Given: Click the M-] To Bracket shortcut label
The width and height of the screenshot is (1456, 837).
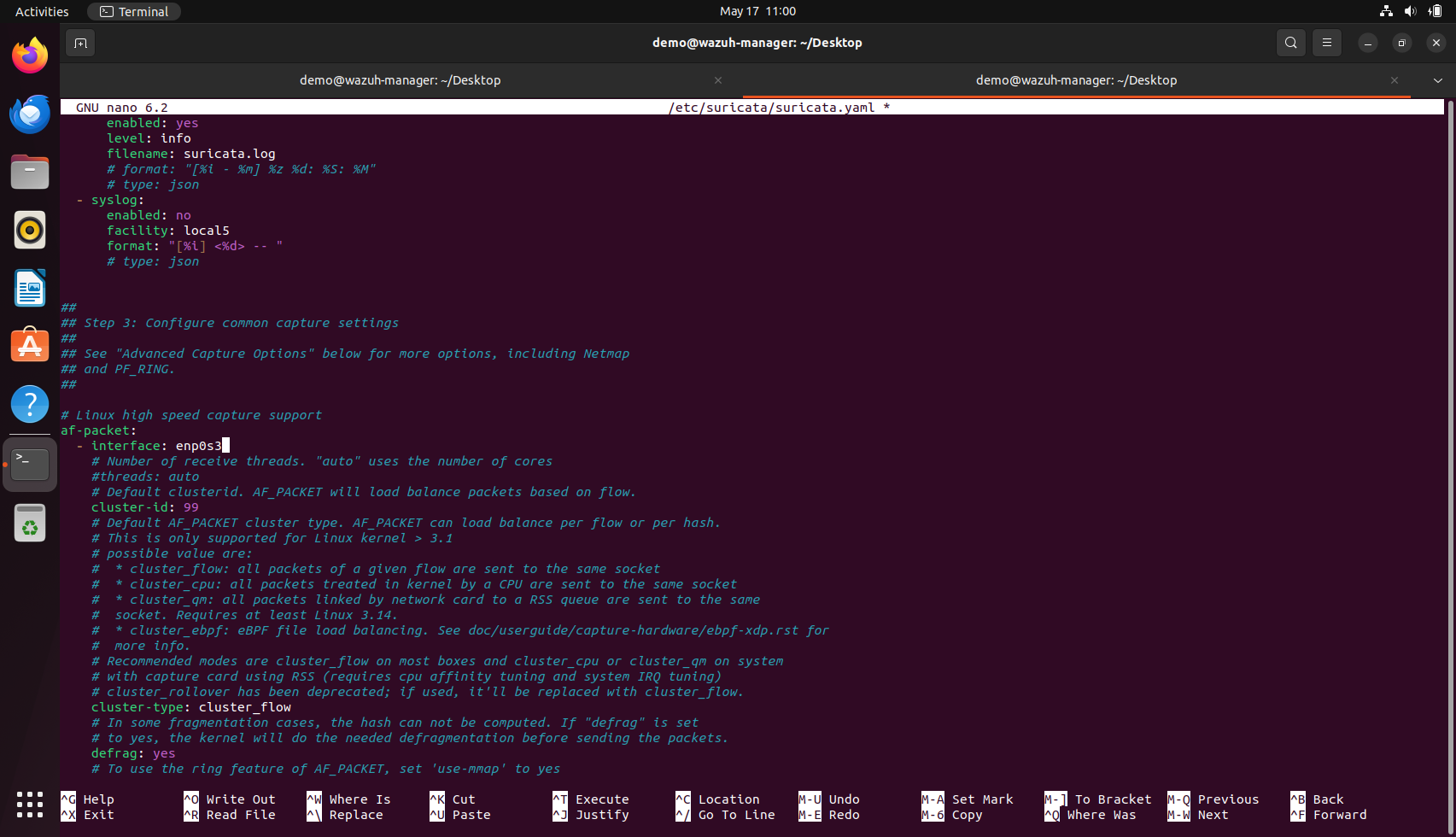Looking at the screenshot, I should (x=1098, y=799).
